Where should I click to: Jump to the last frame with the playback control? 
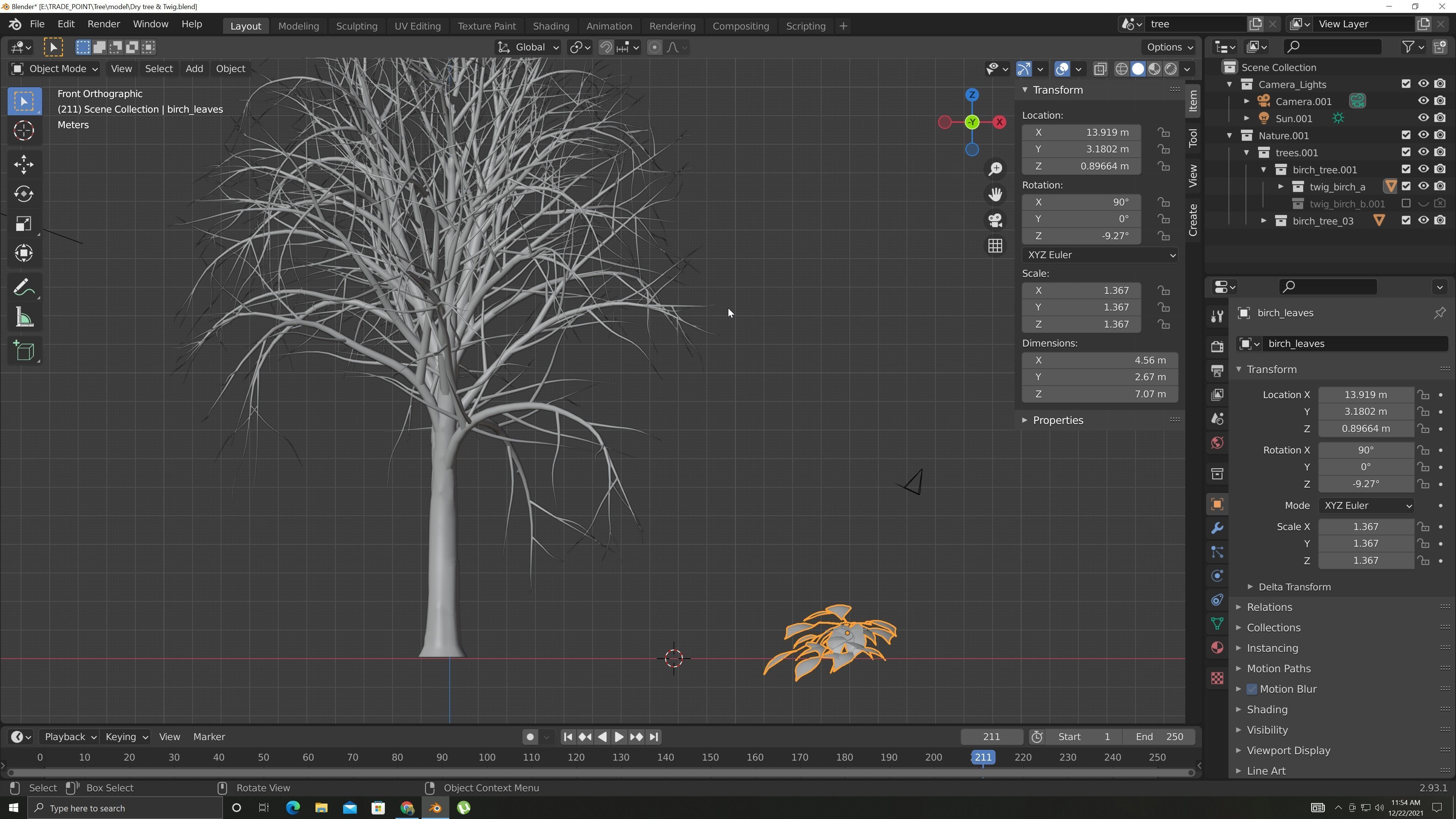pyautogui.click(x=654, y=736)
